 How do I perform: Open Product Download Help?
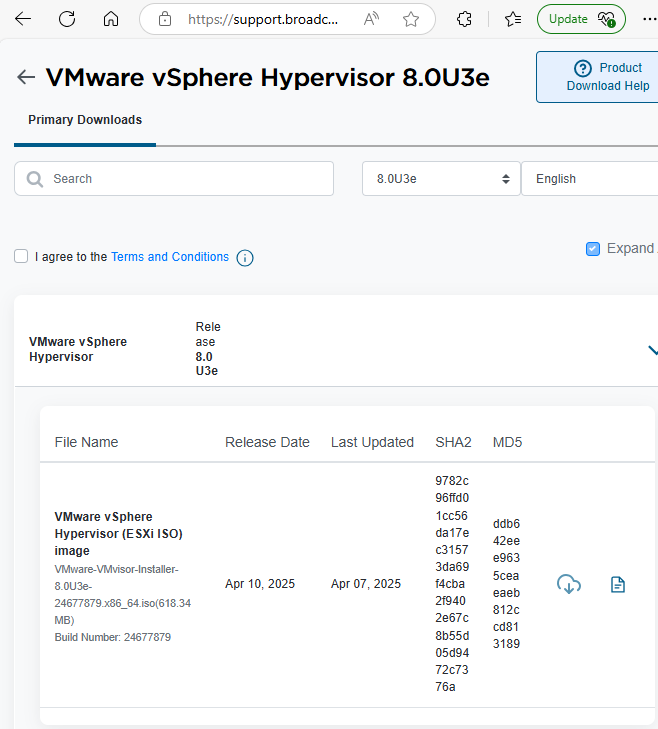(x=598, y=77)
